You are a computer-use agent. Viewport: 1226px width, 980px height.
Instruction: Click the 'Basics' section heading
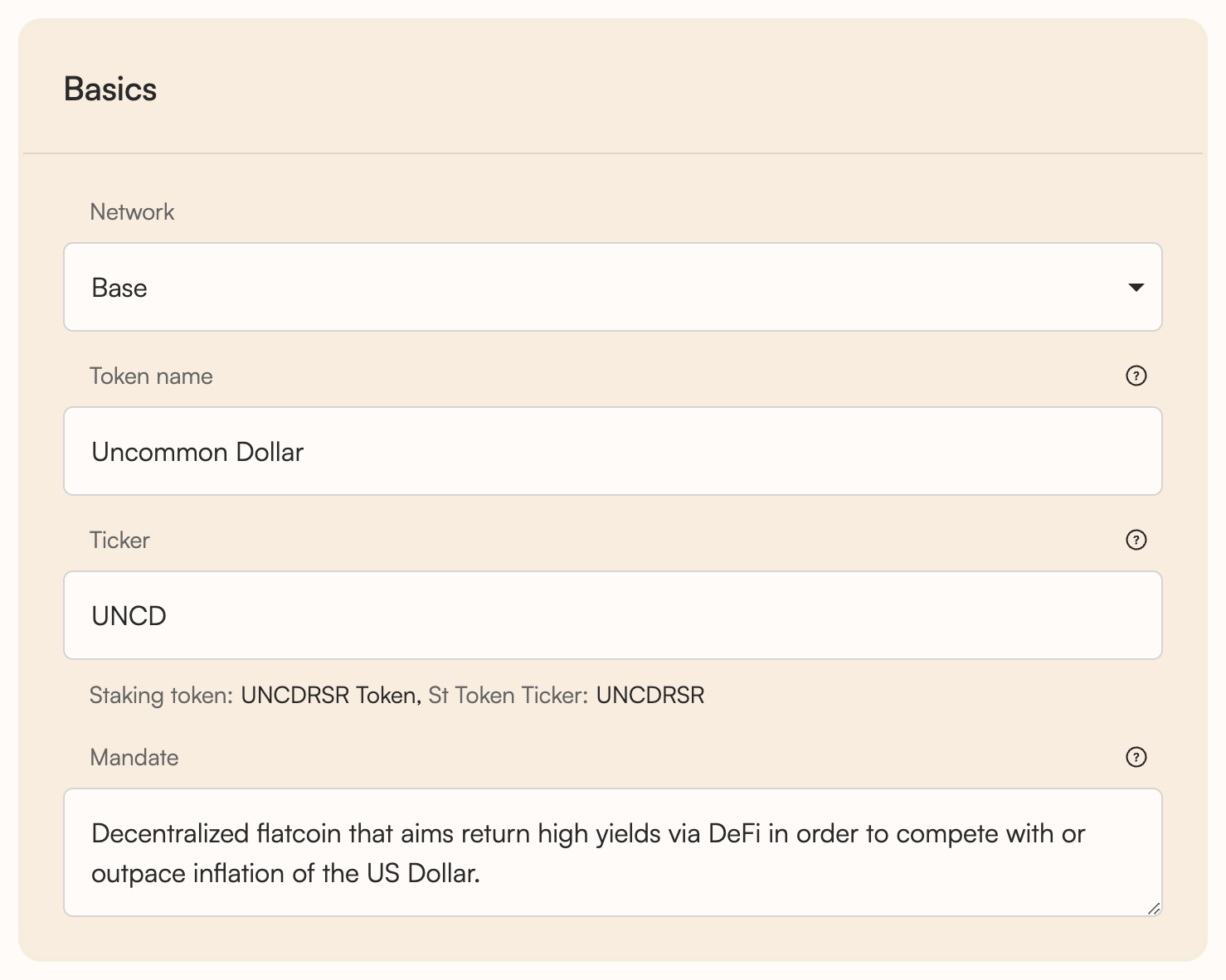pos(110,90)
